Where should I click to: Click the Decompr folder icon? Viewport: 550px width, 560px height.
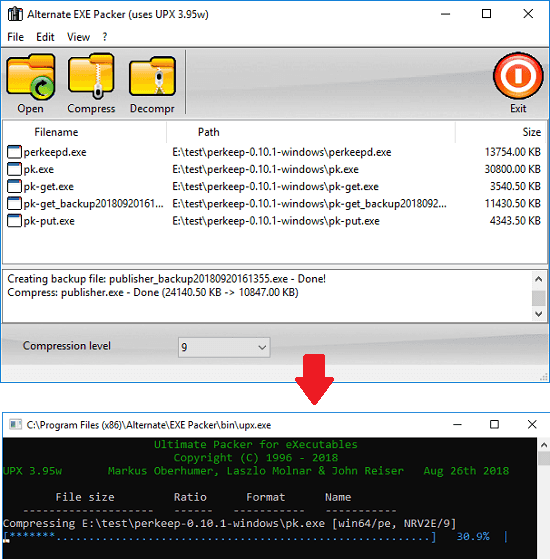[152, 76]
